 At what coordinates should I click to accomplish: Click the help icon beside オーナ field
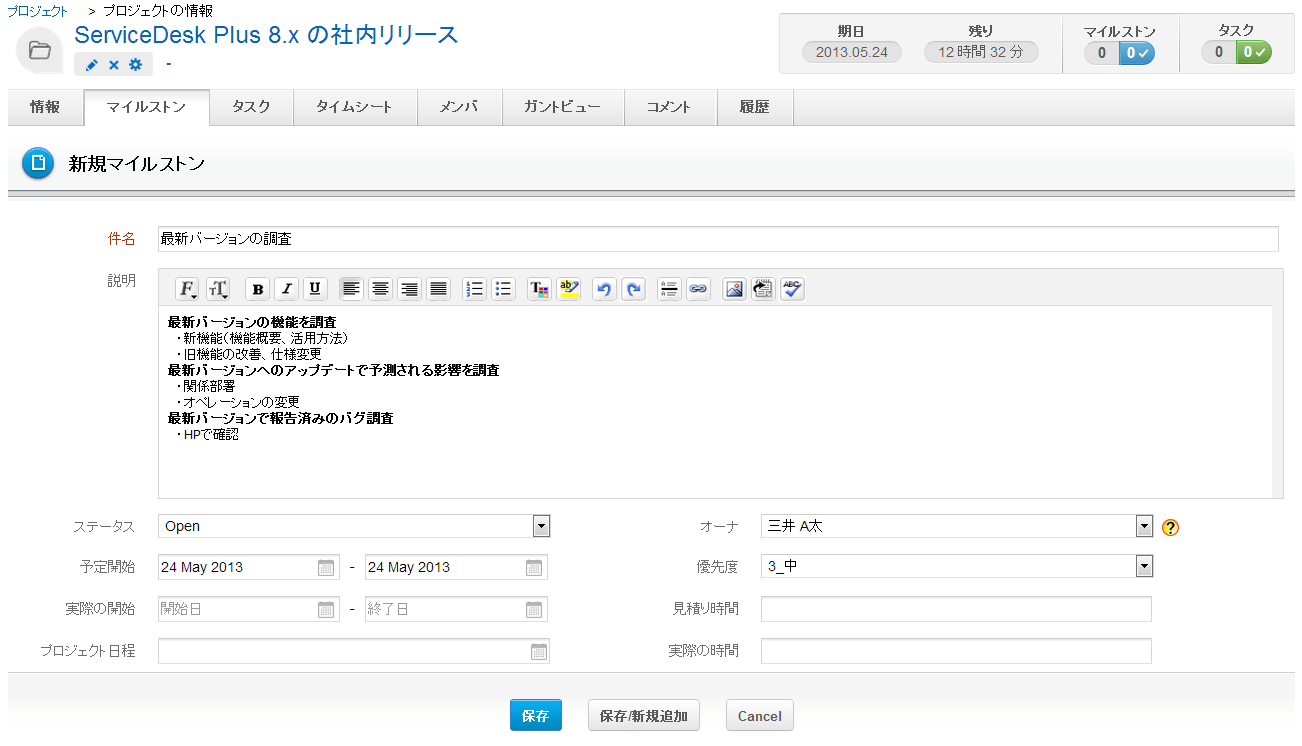point(1171,527)
